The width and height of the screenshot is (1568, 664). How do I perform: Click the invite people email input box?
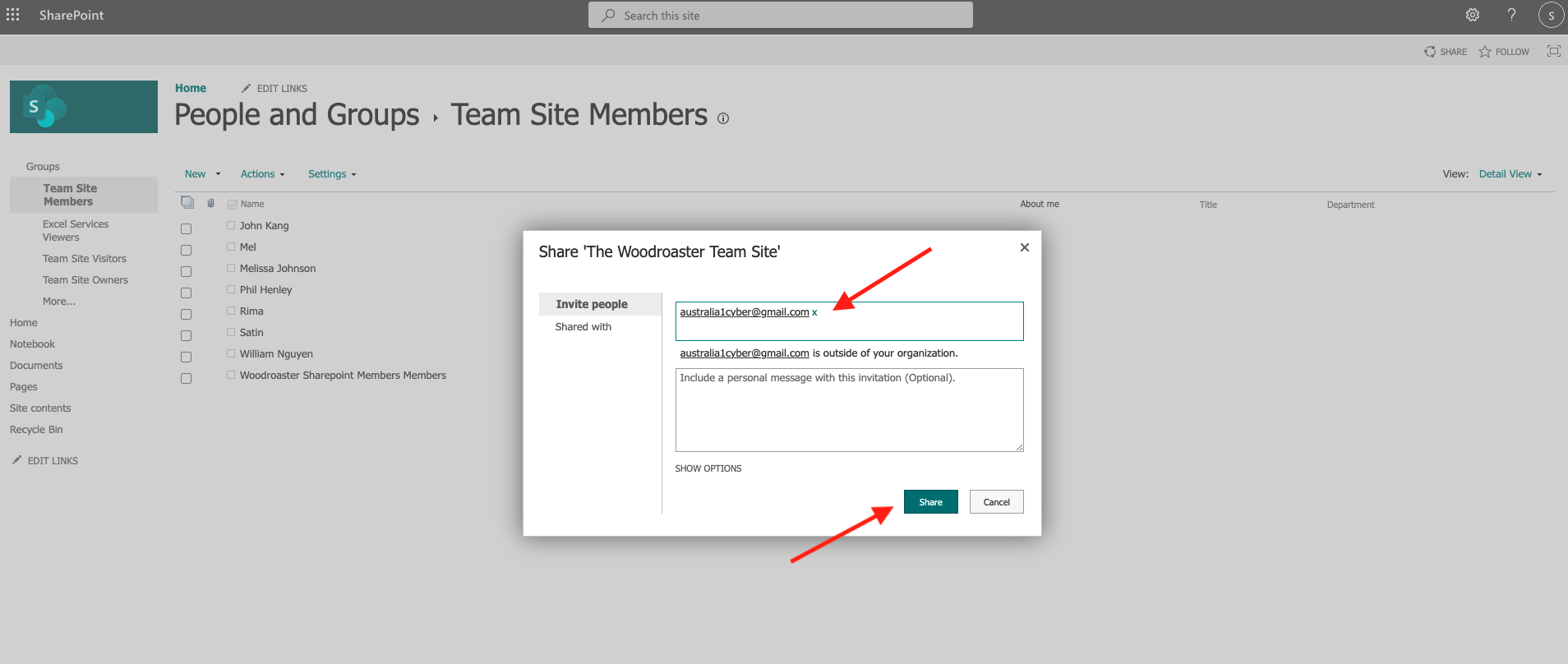pyautogui.click(x=849, y=321)
